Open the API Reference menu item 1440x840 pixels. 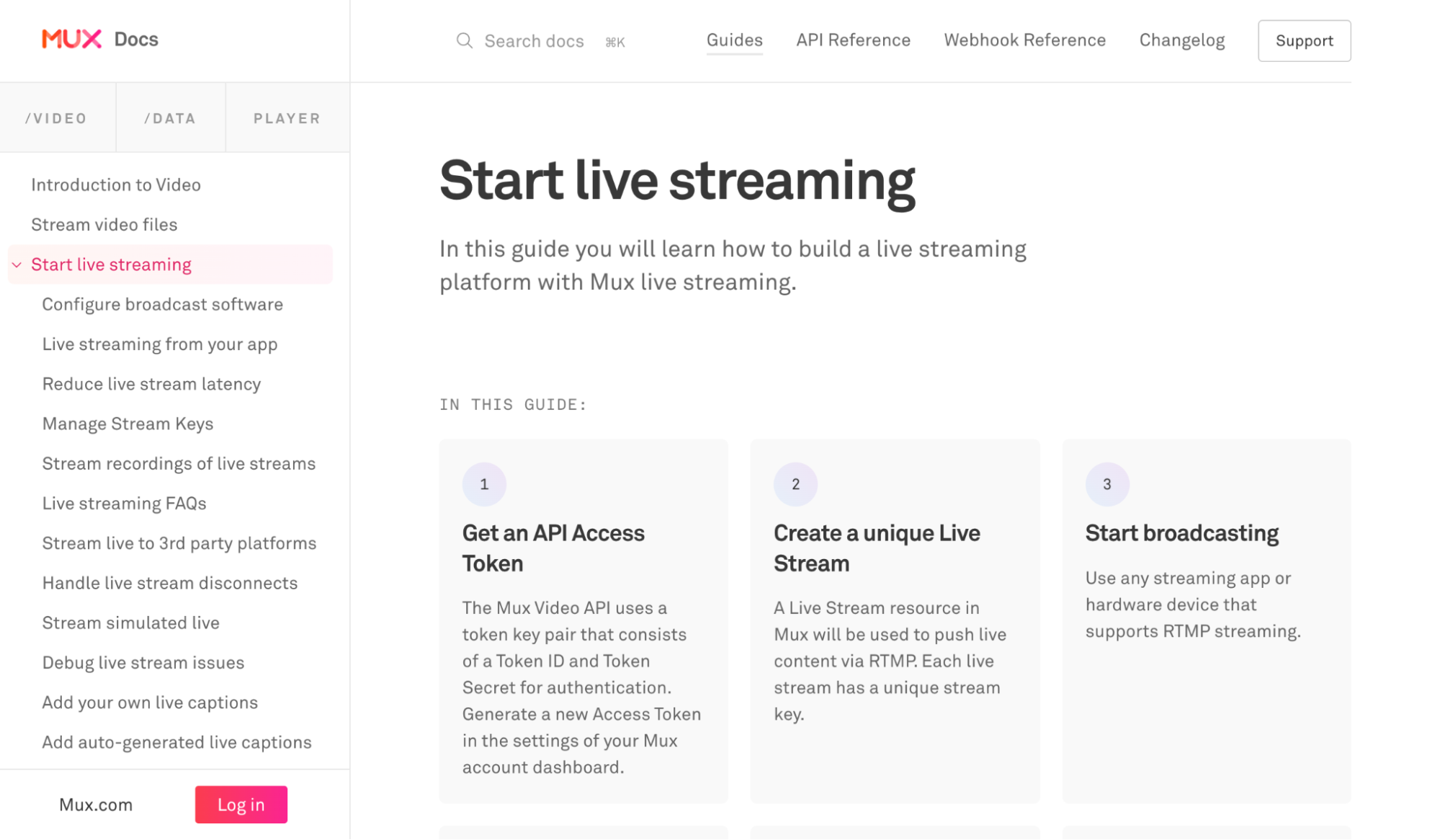coord(853,40)
